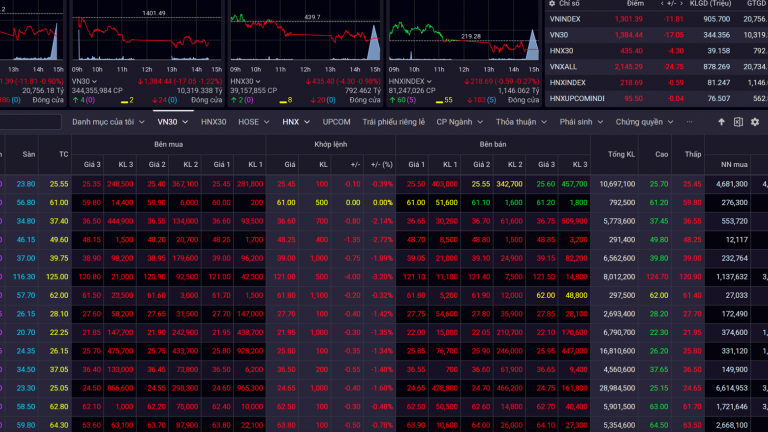768x432 pixels.
Task: Sort by NN mua column header
Action: coord(734,165)
